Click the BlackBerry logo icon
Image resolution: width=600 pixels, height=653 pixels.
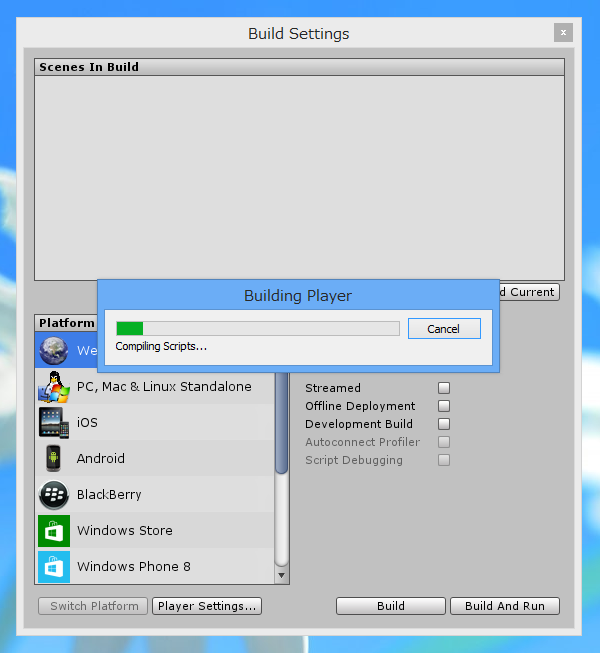pos(54,495)
